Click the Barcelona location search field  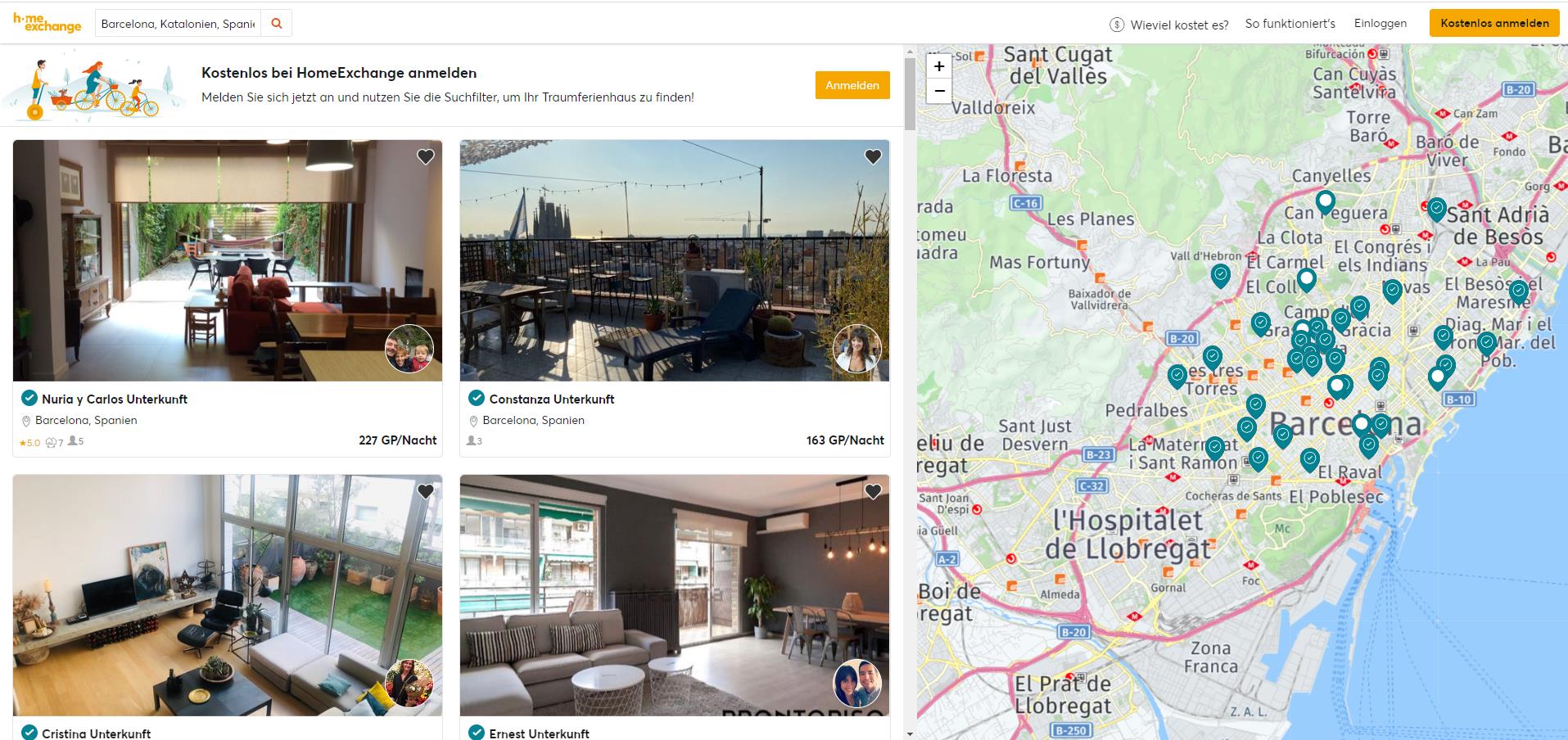[x=178, y=24]
